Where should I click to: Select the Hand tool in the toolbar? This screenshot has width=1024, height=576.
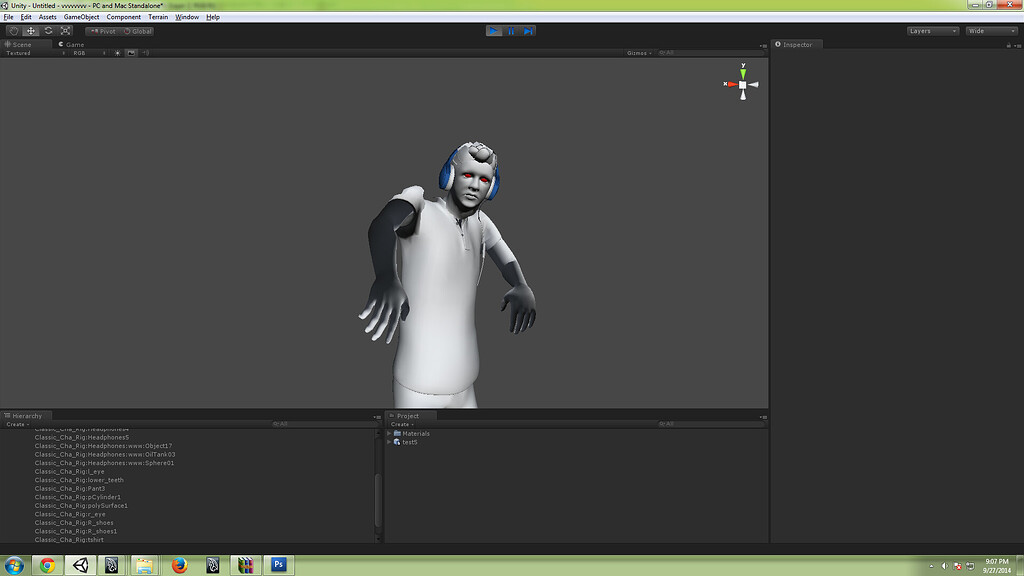click(x=13, y=31)
